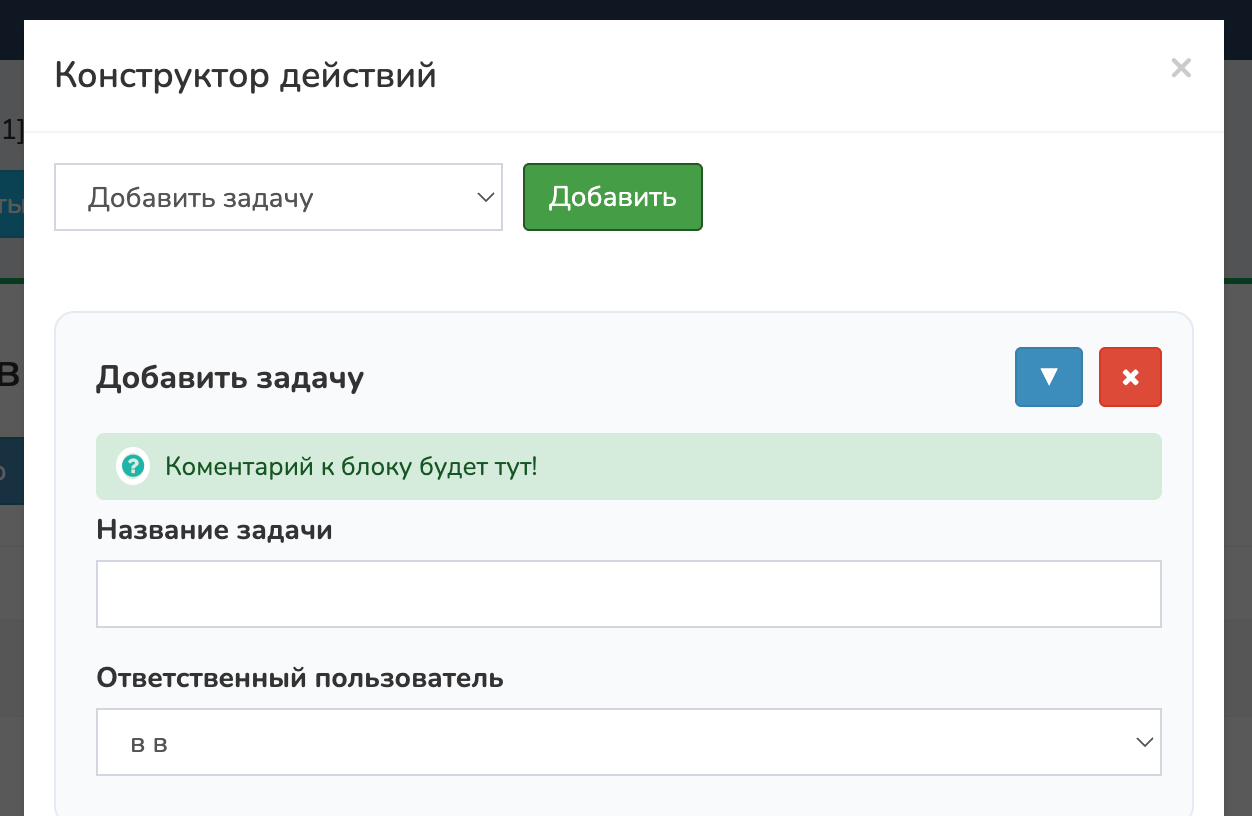
Task: Click the chevron of action type select
Action: tap(486, 197)
